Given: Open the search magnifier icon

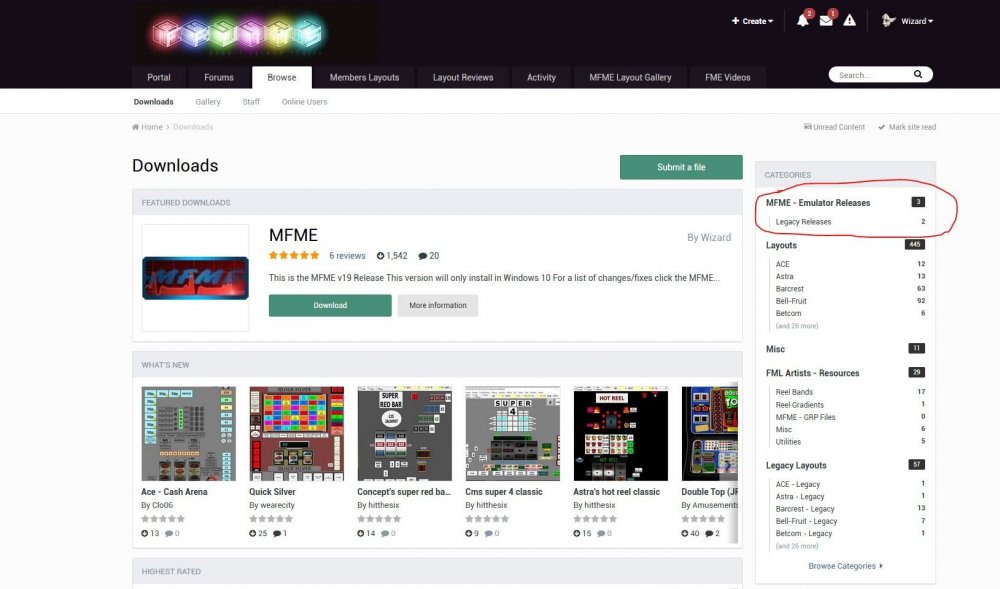Looking at the screenshot, I should [917, 73].
